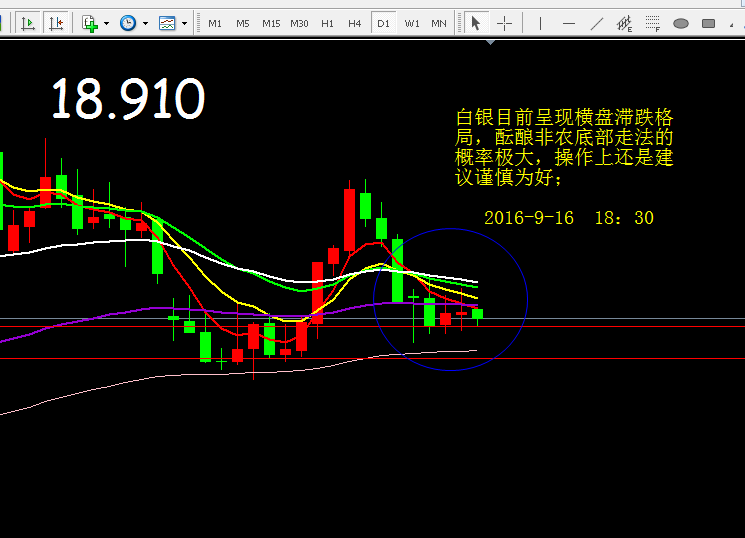The width and height of the screenshot is (745, 538).
Task: Select the Fibonacci retracement tool
Action: pos(653,23)
